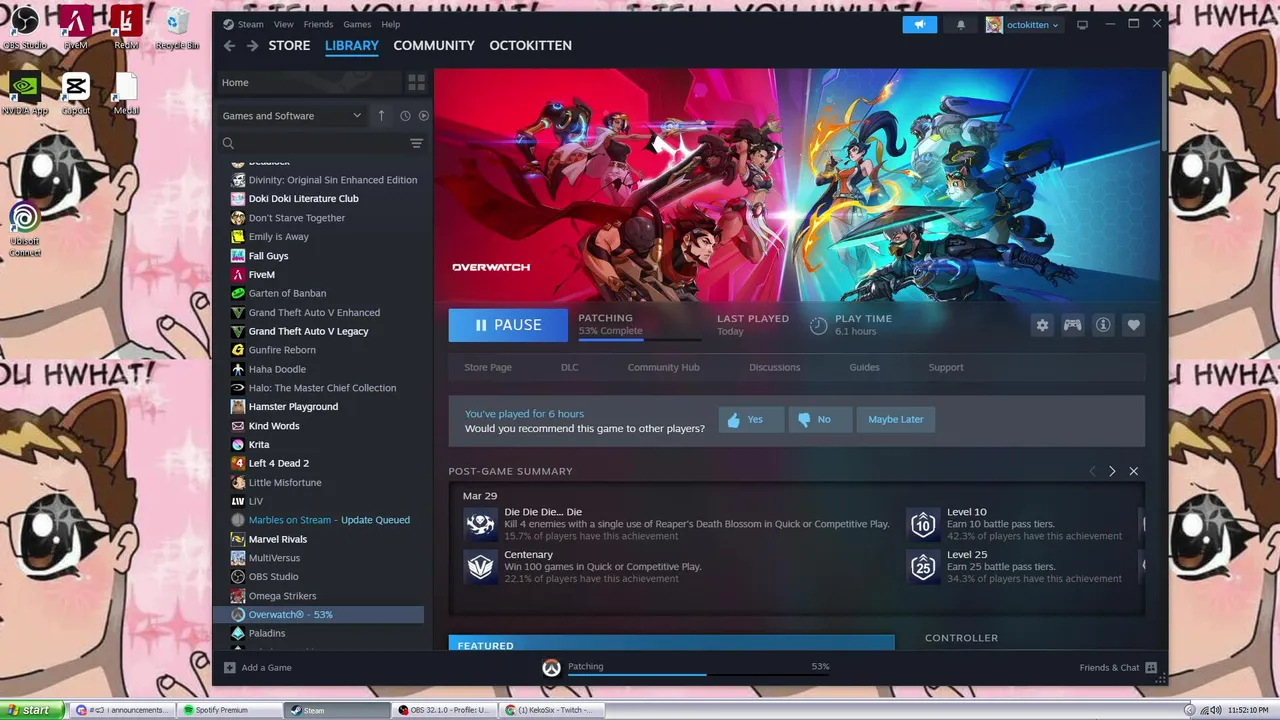This screenshot has height=720, width=1280.
Task: Open the Centenary achievement icon
Action: click(481, 566)
